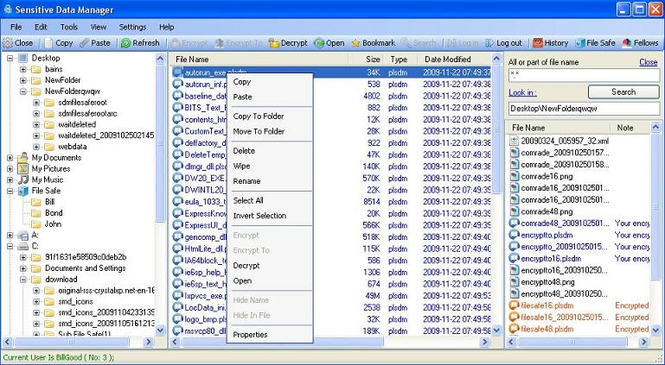Click the Search button
This screenshot has width=665, height=365.
[x=623, y=92]
